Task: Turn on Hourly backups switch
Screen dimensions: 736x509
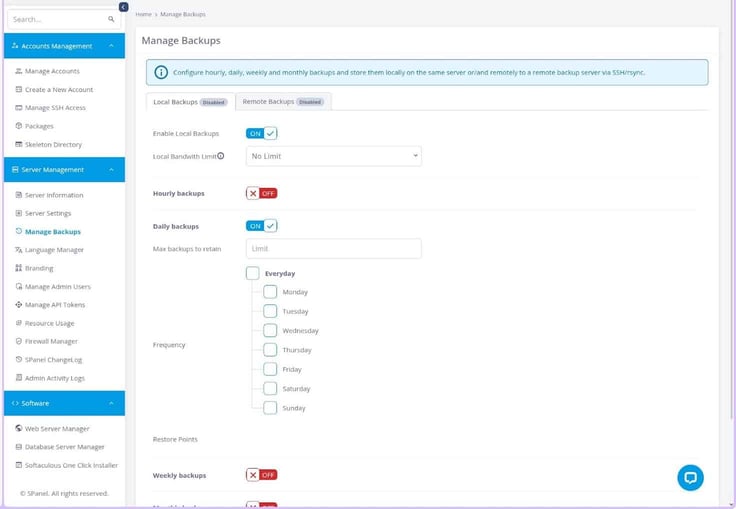Action: click(x=261, y=193)
